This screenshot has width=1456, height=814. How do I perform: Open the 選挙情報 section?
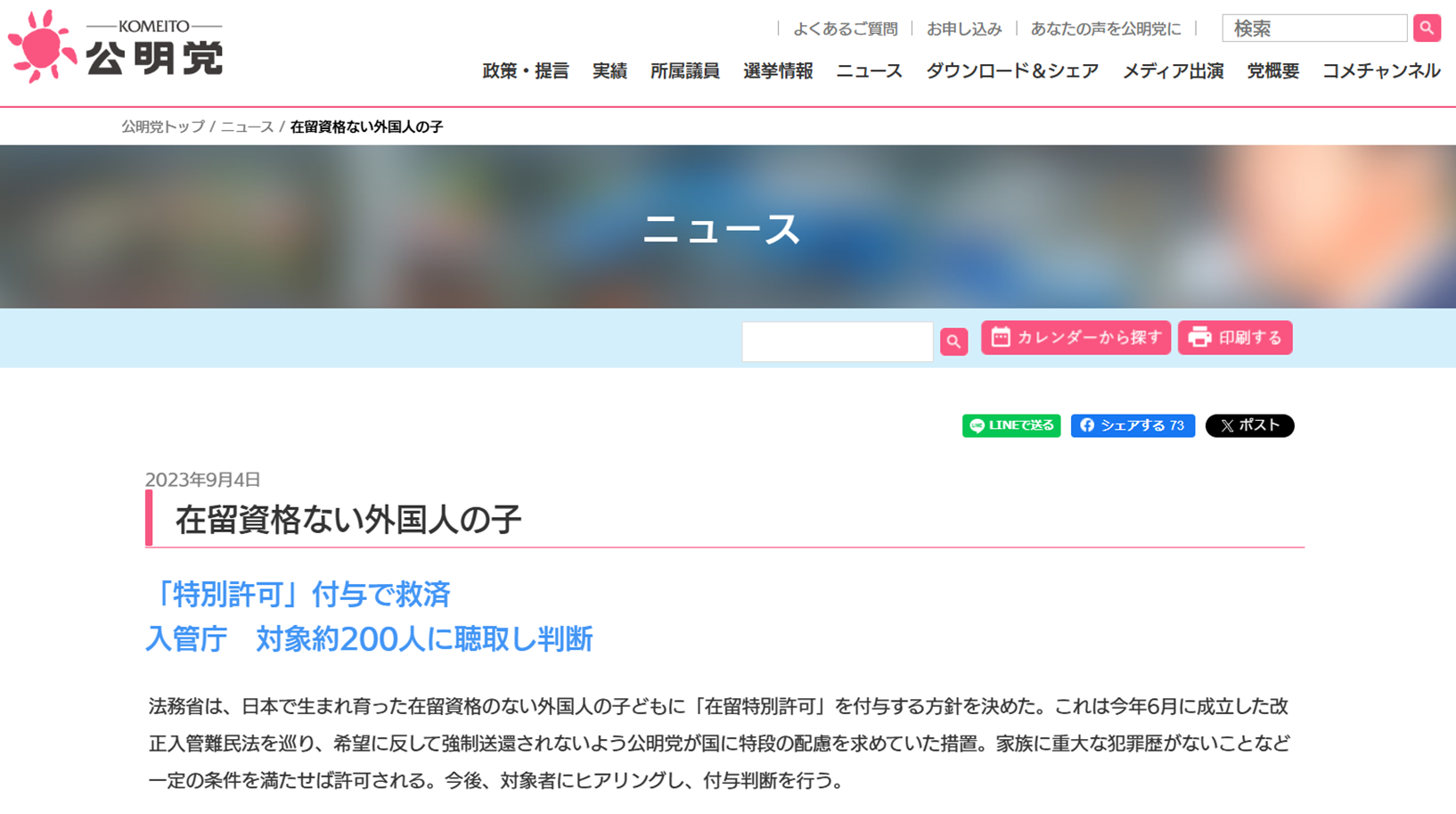click(x=775, y=70)
